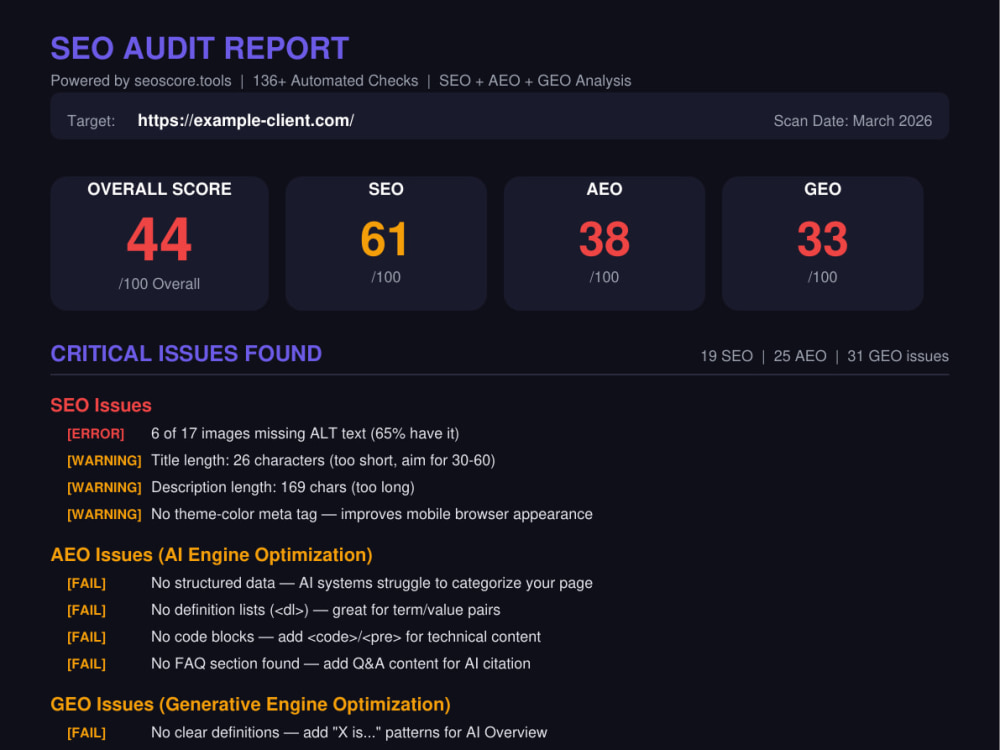Click 'Title length: 26 characters' line

tap(323, 460)
